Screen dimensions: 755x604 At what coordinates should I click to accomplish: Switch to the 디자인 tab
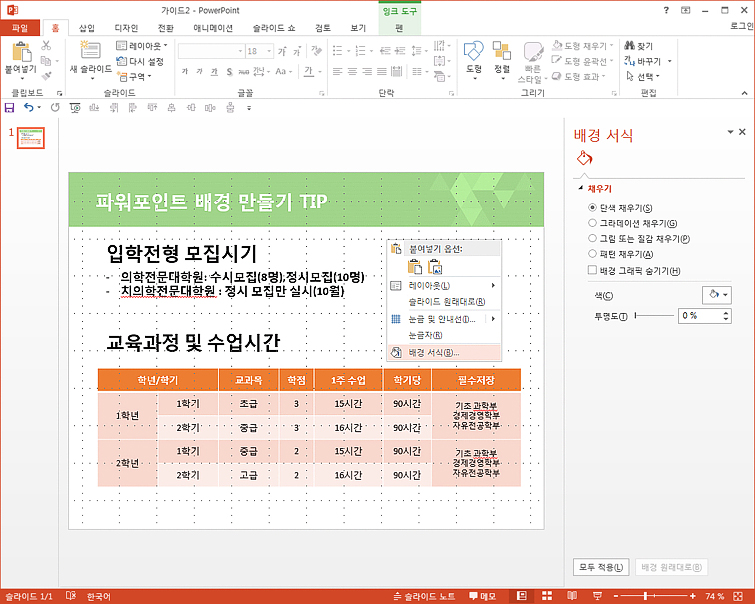click(x=126, y=28)
